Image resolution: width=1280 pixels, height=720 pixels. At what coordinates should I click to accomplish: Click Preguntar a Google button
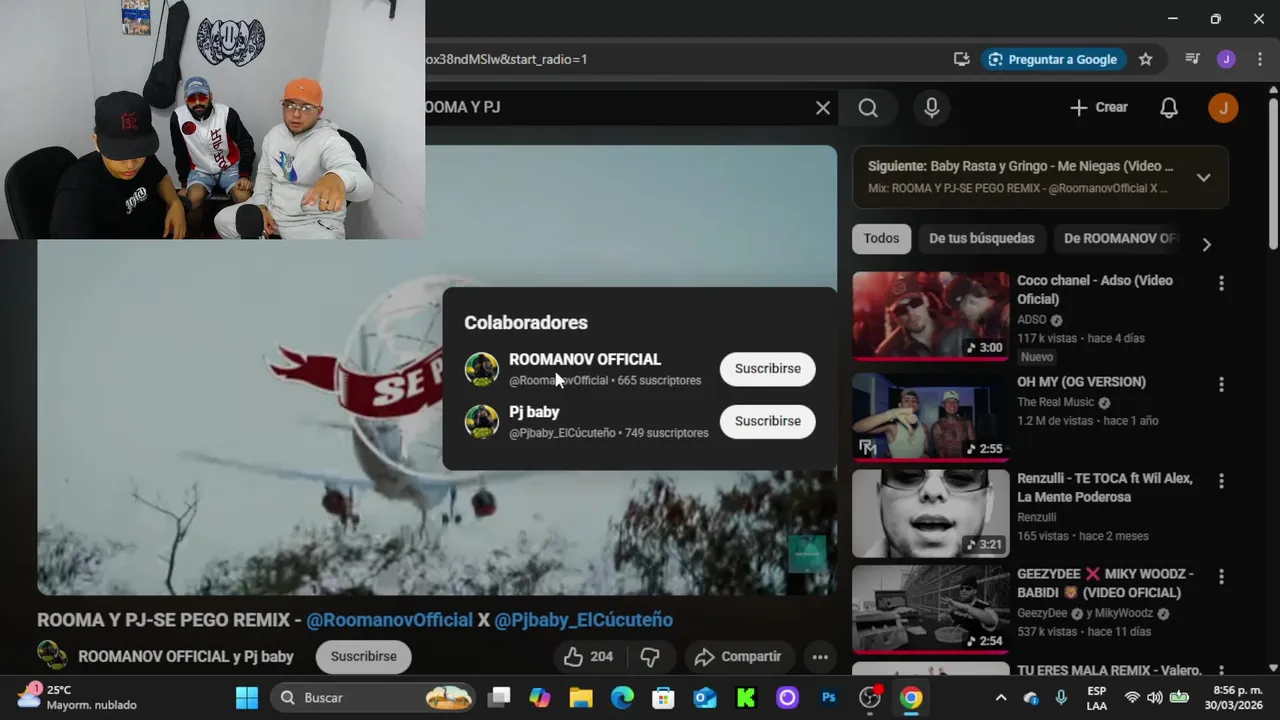tap(1053, 59)
